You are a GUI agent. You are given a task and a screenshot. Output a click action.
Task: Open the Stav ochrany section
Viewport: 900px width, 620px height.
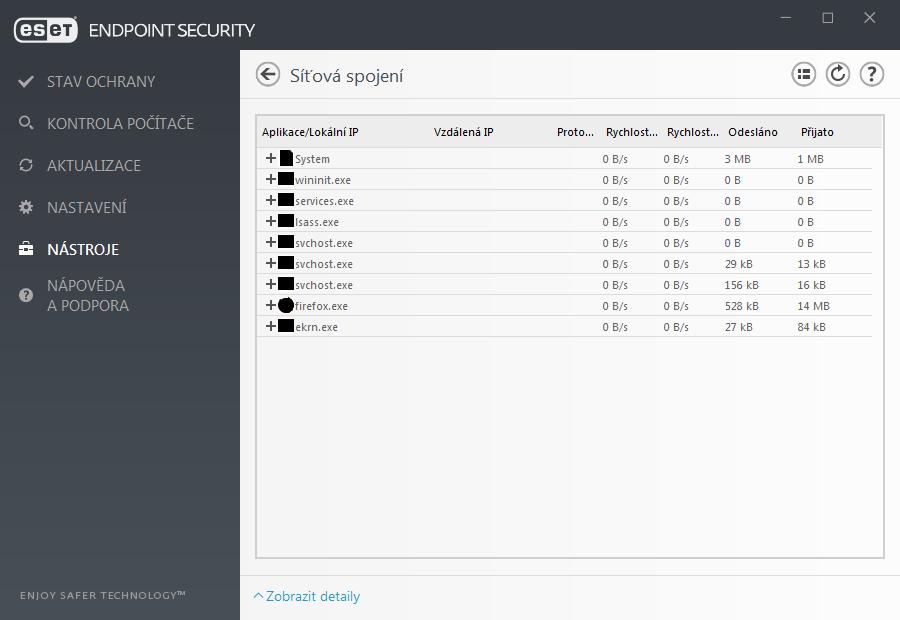101,82
